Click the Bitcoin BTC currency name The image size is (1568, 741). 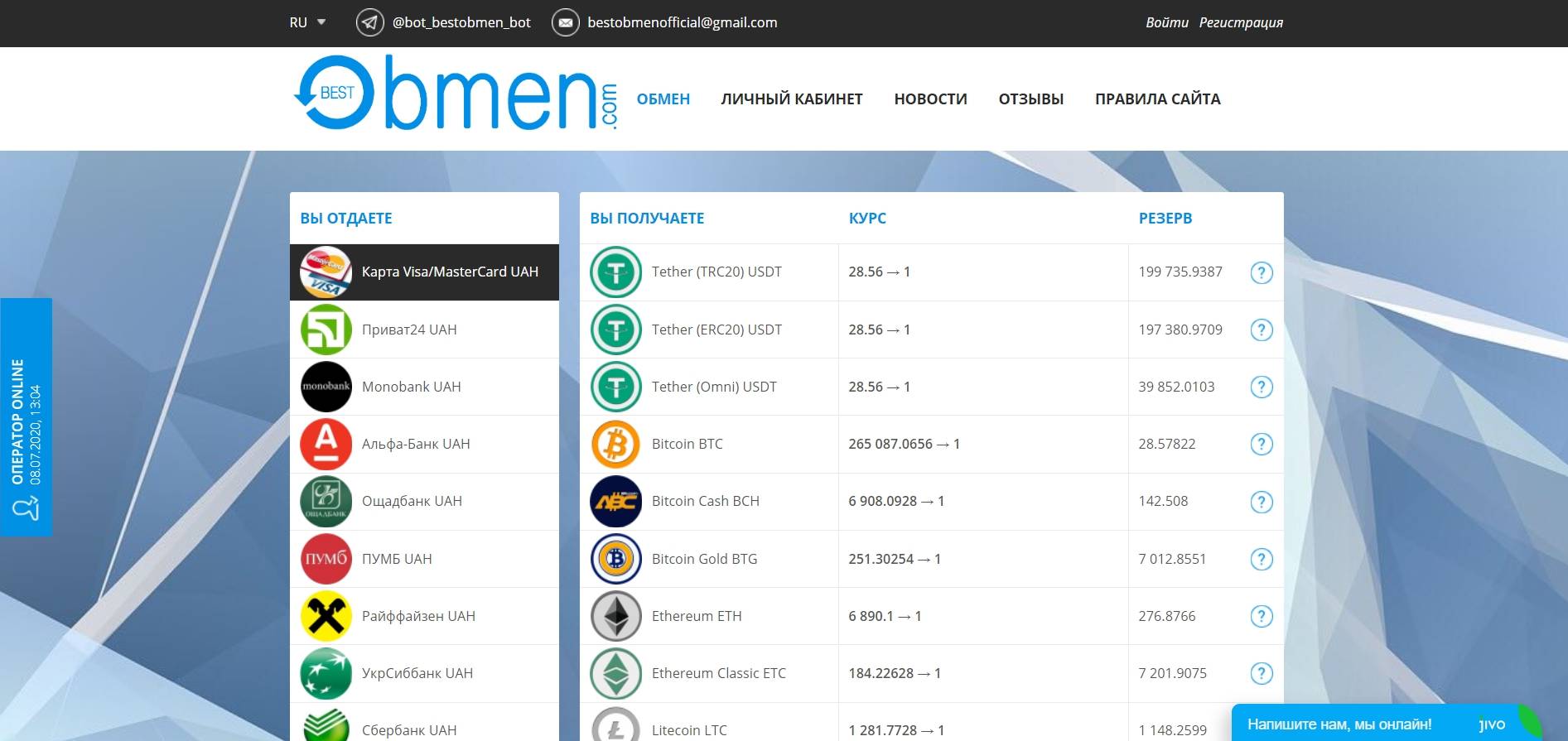tap(687, 444)
